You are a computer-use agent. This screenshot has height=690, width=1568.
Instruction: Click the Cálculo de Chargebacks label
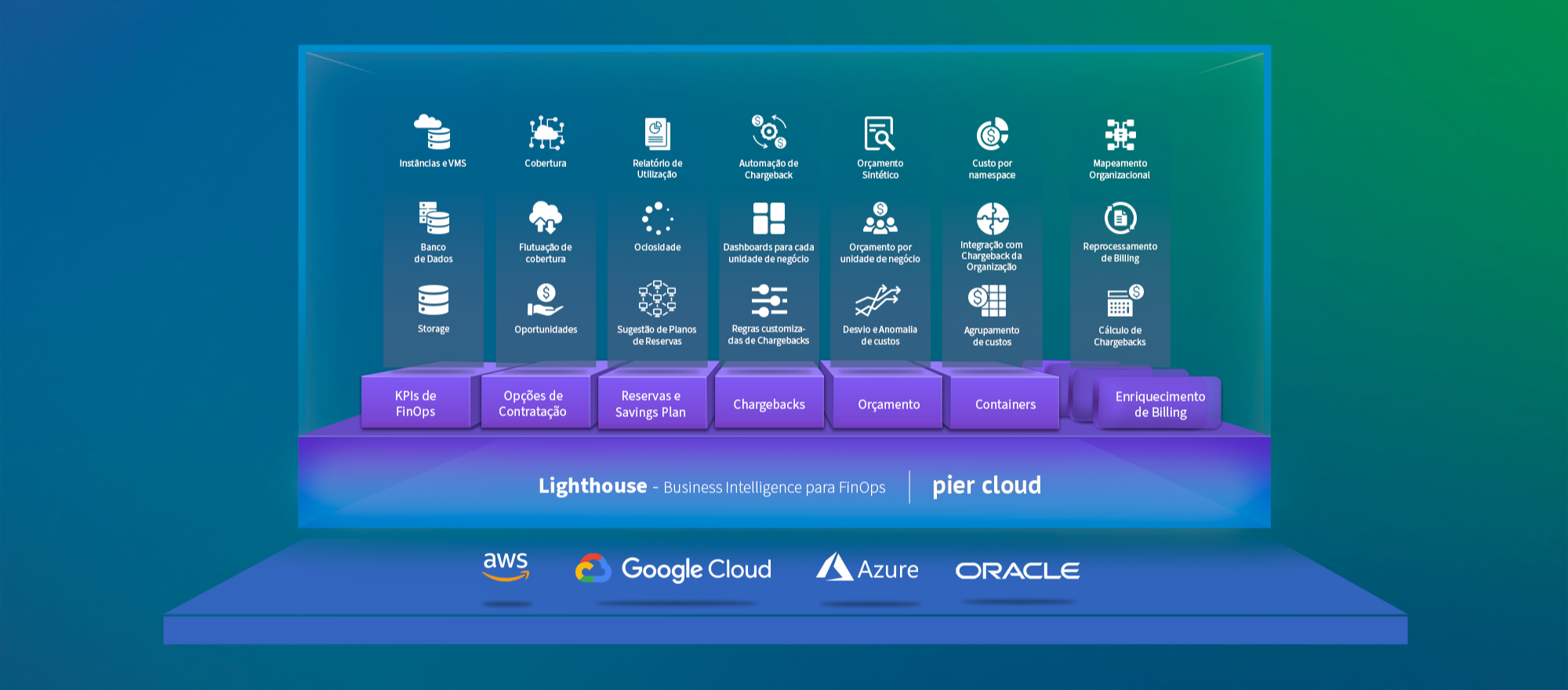click(1120, 336)
